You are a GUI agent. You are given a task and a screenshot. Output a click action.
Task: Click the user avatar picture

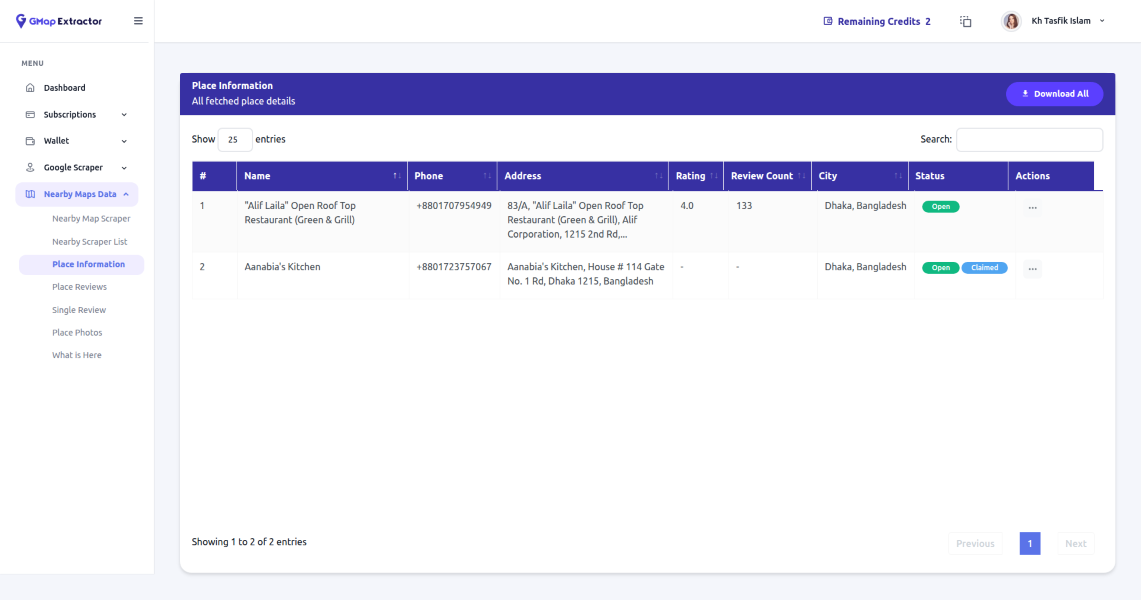(1011, 21)
